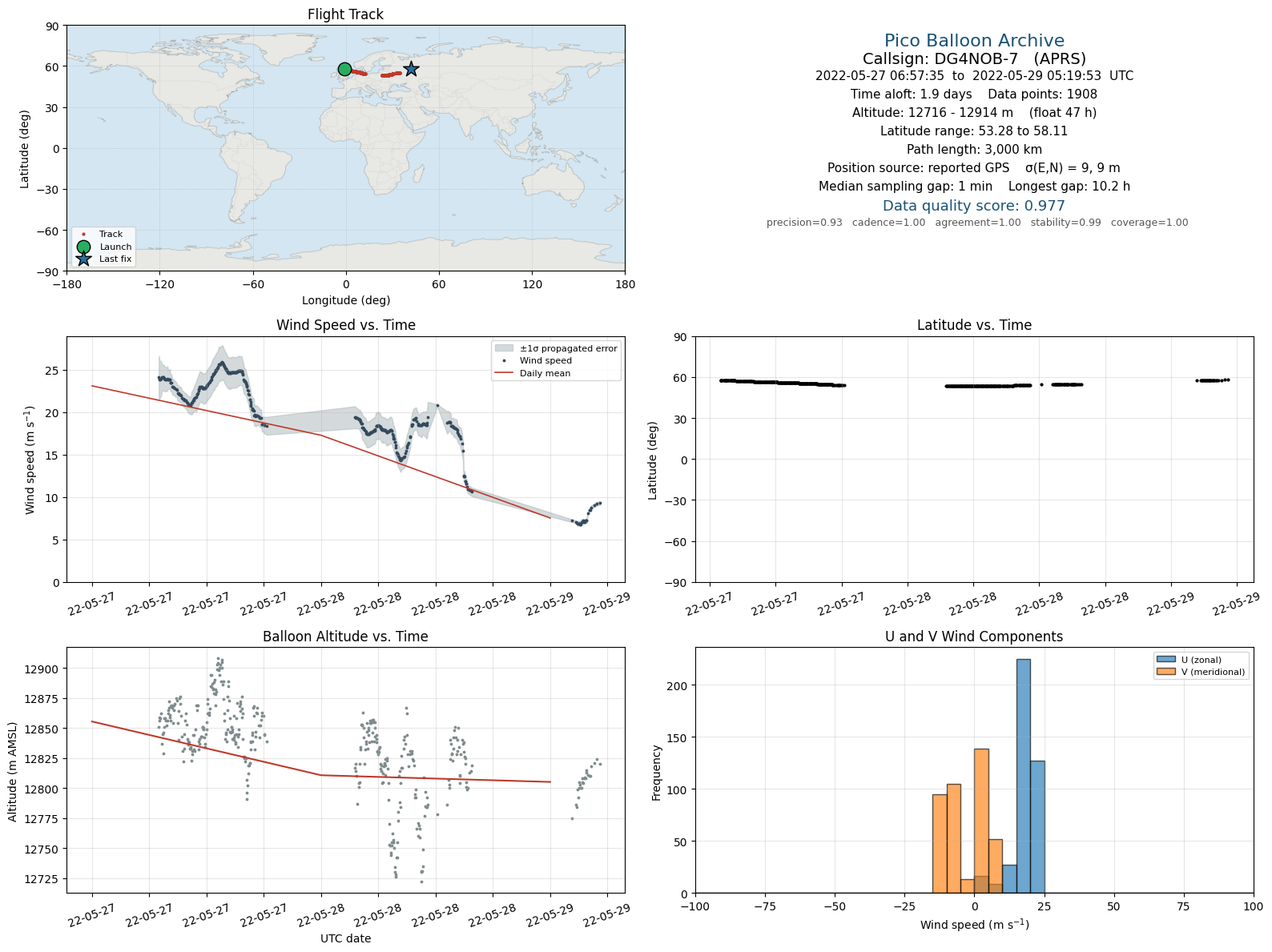This screenshot has width=1272, height=952.
Task: Click the Longitude (deg) axis label
Action: pos(345,300)
